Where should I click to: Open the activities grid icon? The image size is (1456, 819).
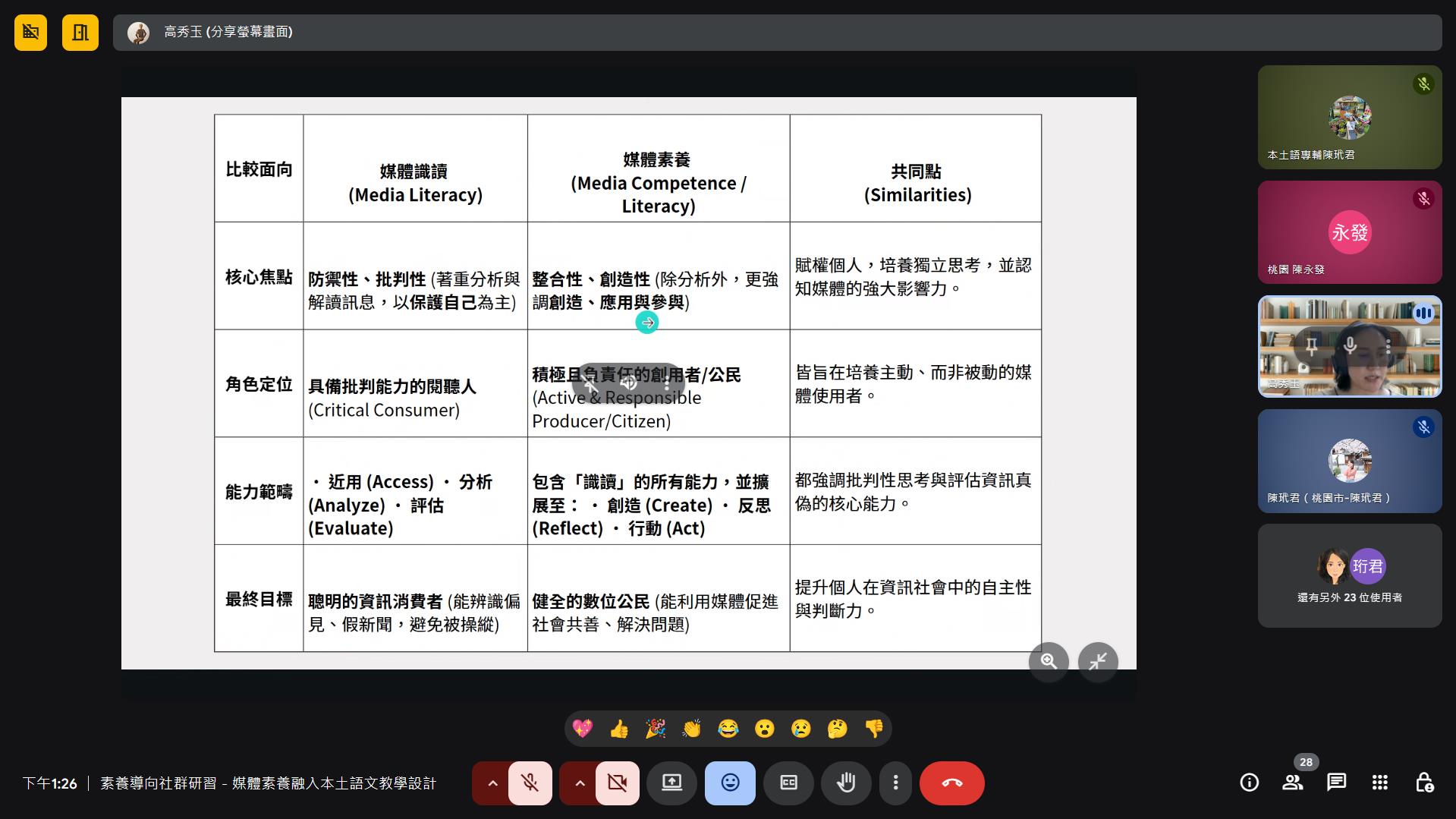coord(1380,783)
